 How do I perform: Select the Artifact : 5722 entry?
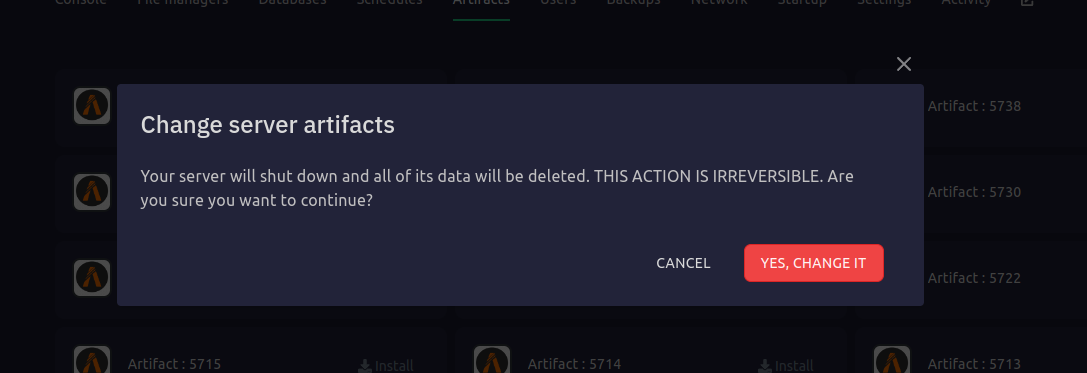point(974,278)
